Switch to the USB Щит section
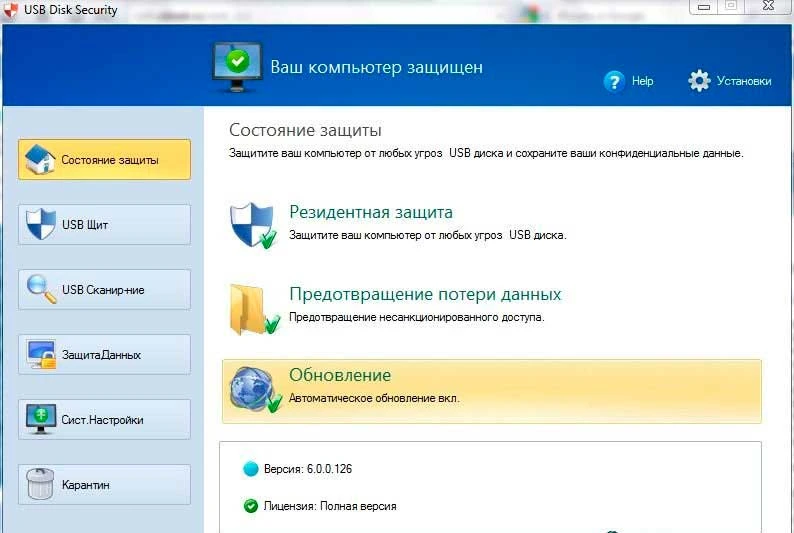794x533 pixels. 104,224
